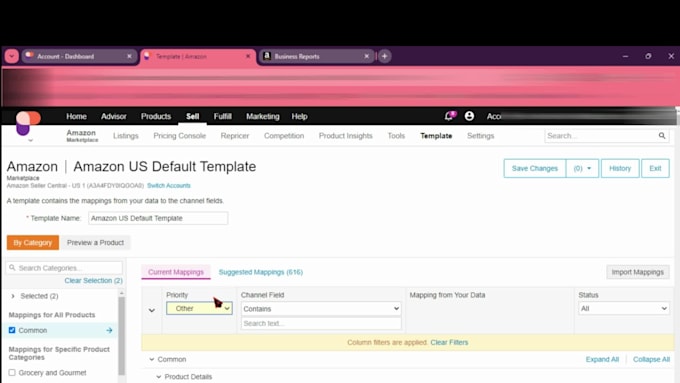Image resolution: width=680 pixels, height=383 pixels.
Task: Select the Template submenu item
Action: [x=436, y=136]
